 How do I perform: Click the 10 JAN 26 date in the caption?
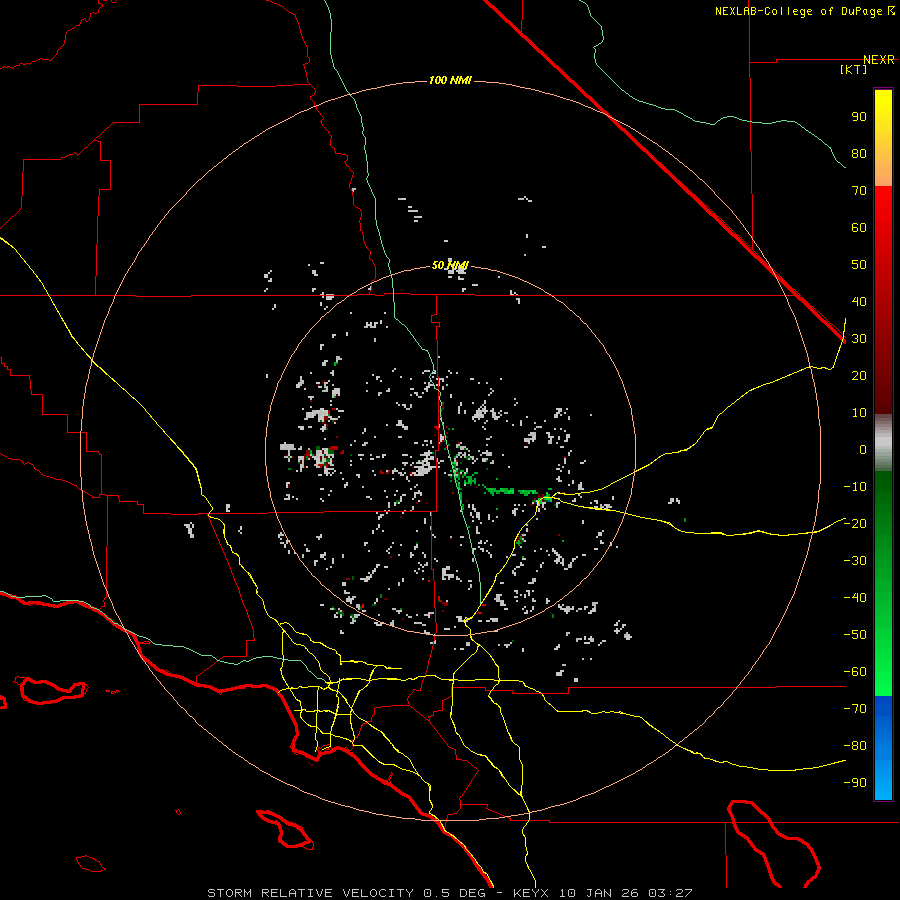coord(600,892)
